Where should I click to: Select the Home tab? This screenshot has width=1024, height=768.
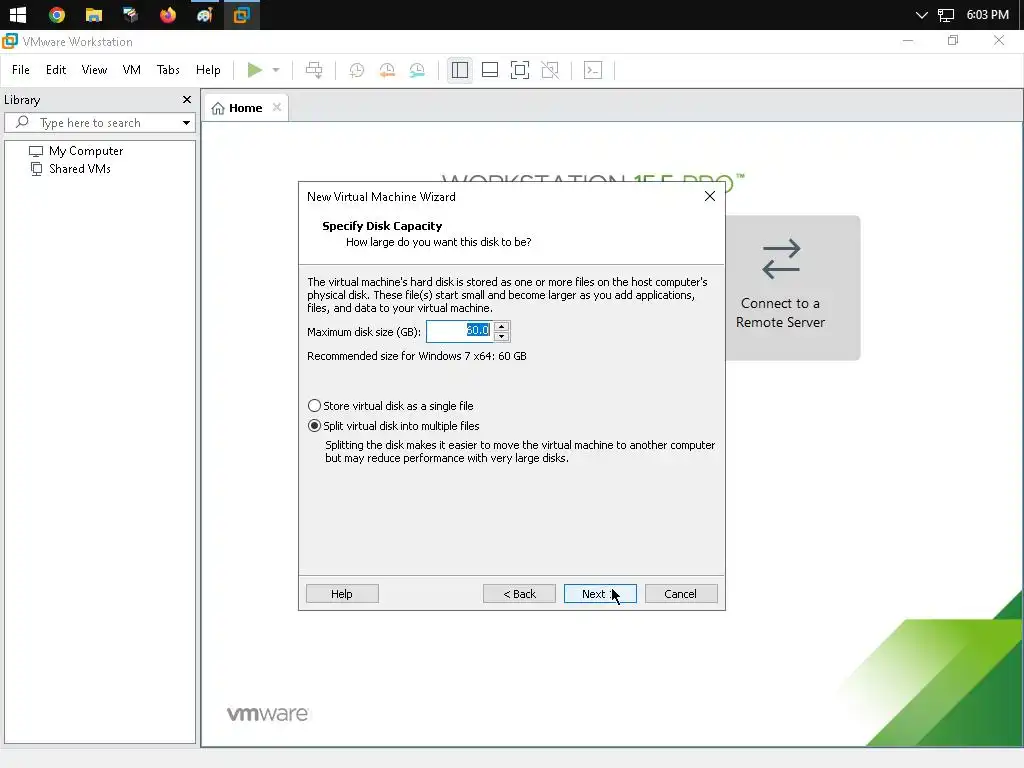(x=246, y=108)
